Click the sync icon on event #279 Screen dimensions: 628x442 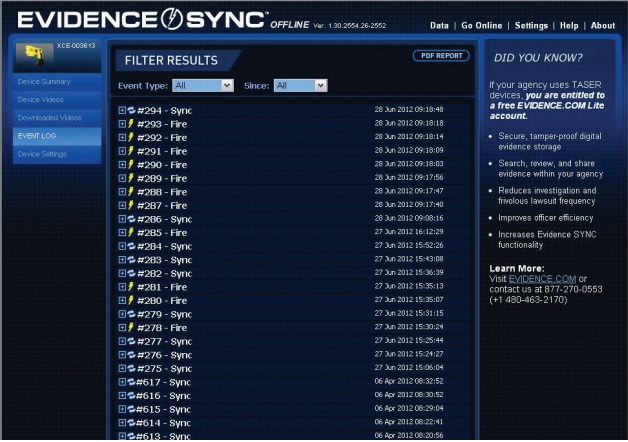tap(131, 314)
